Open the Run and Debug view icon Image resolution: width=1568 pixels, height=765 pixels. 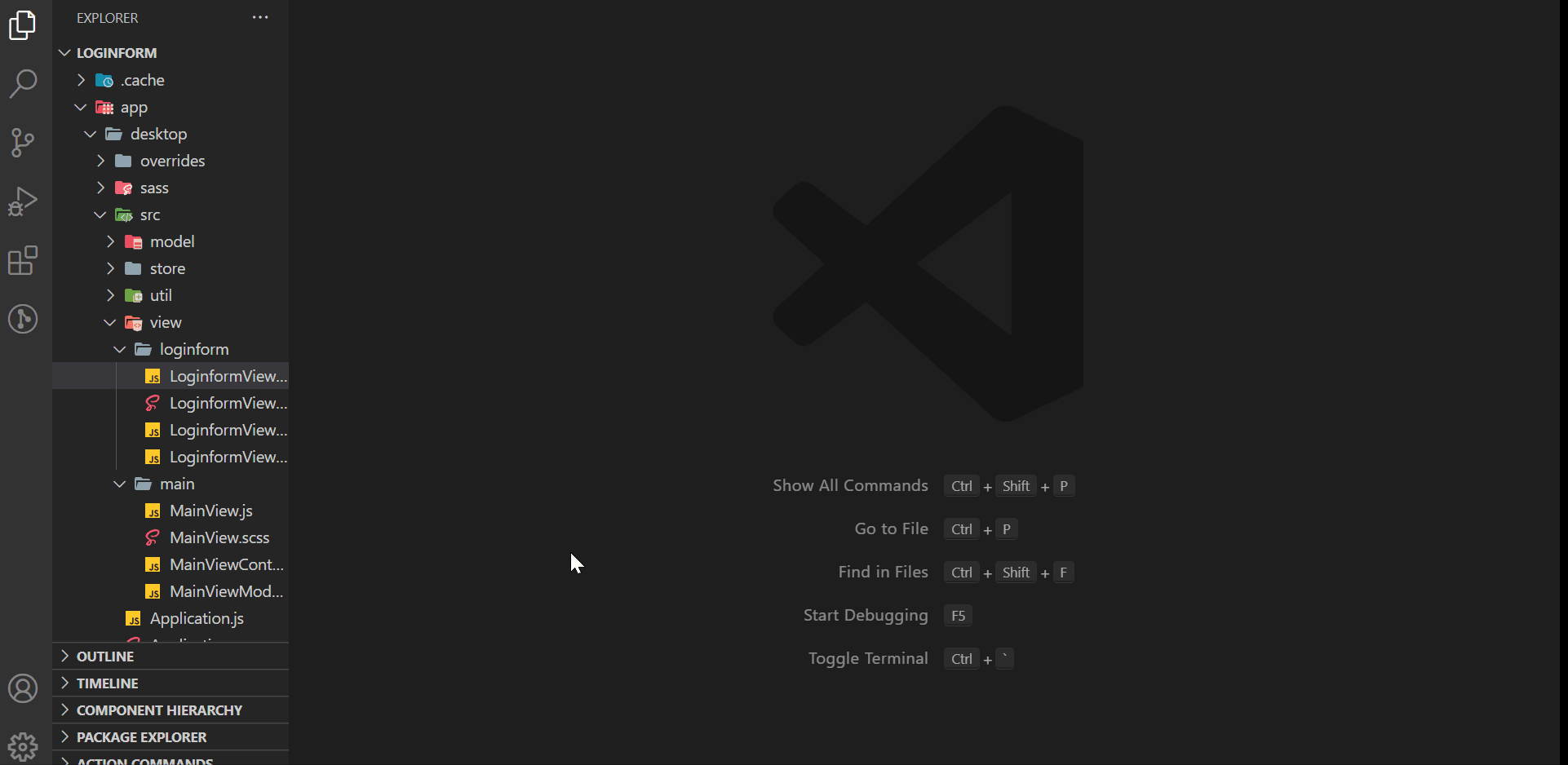[23, 201]
